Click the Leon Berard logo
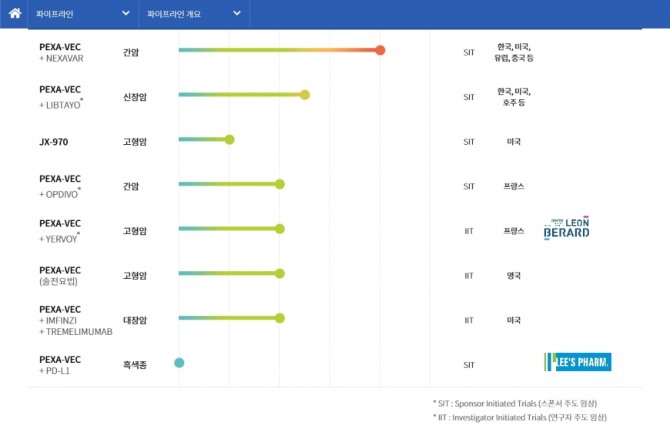The image size is (670, 432). point(567,228)
